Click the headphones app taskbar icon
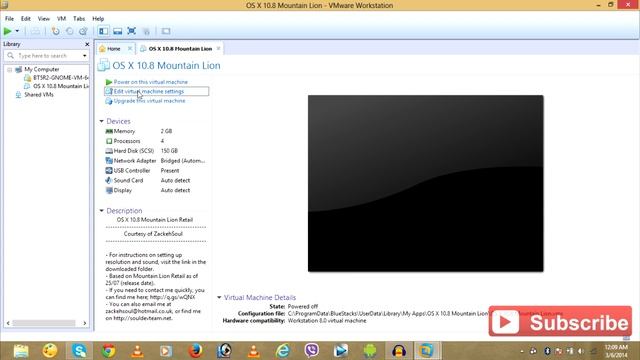The width and height of the screenshot is (640, 360). pyautogui.click(x=399, y=351)
